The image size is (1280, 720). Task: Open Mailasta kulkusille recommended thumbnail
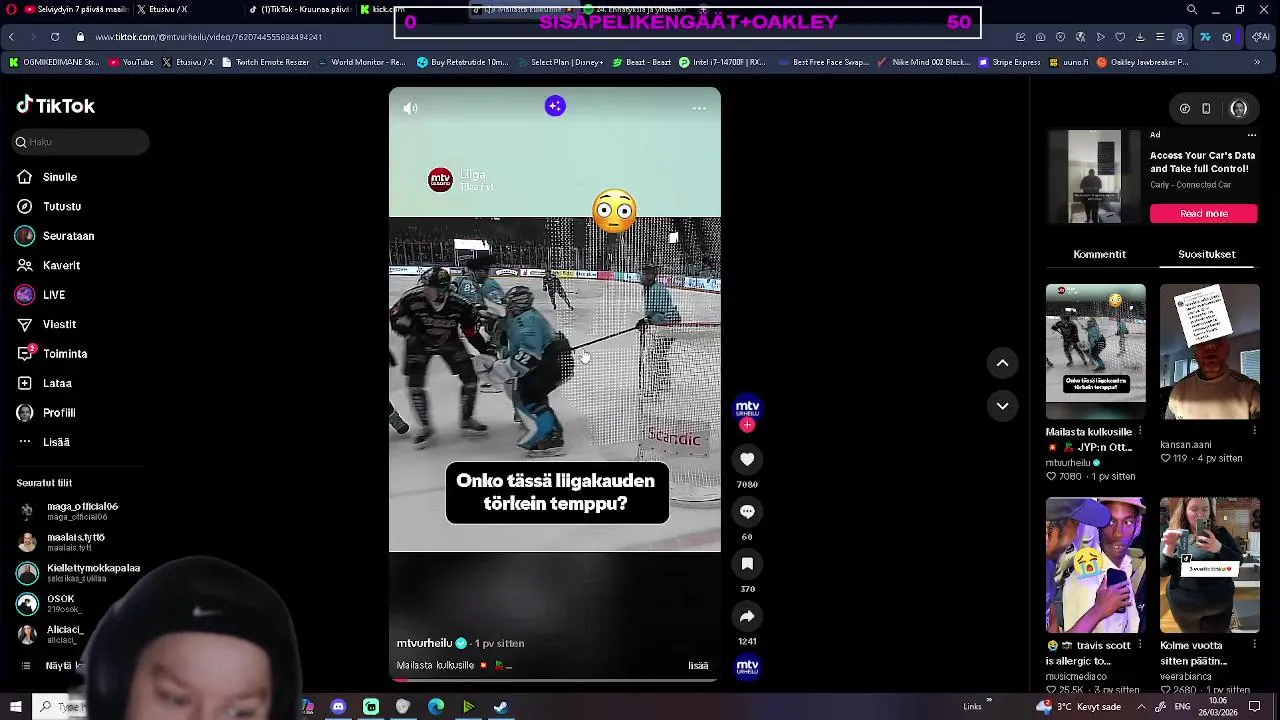click(x=1096, y=351)
